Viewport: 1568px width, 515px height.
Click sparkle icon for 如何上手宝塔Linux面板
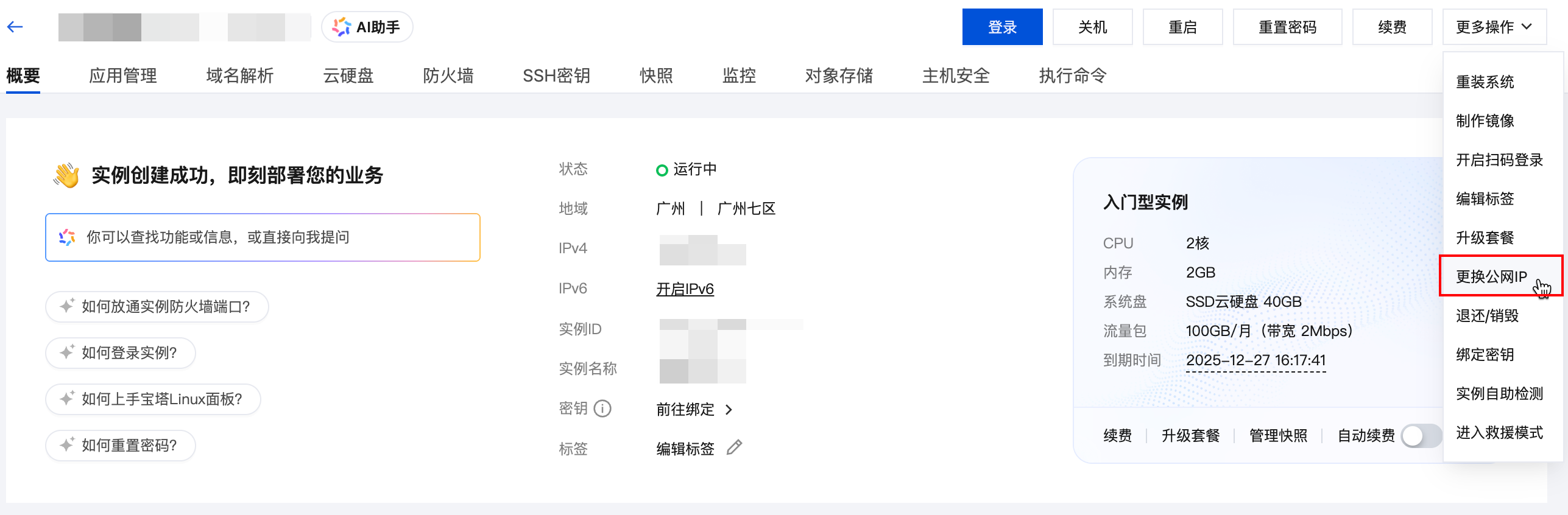pos(67,399)
